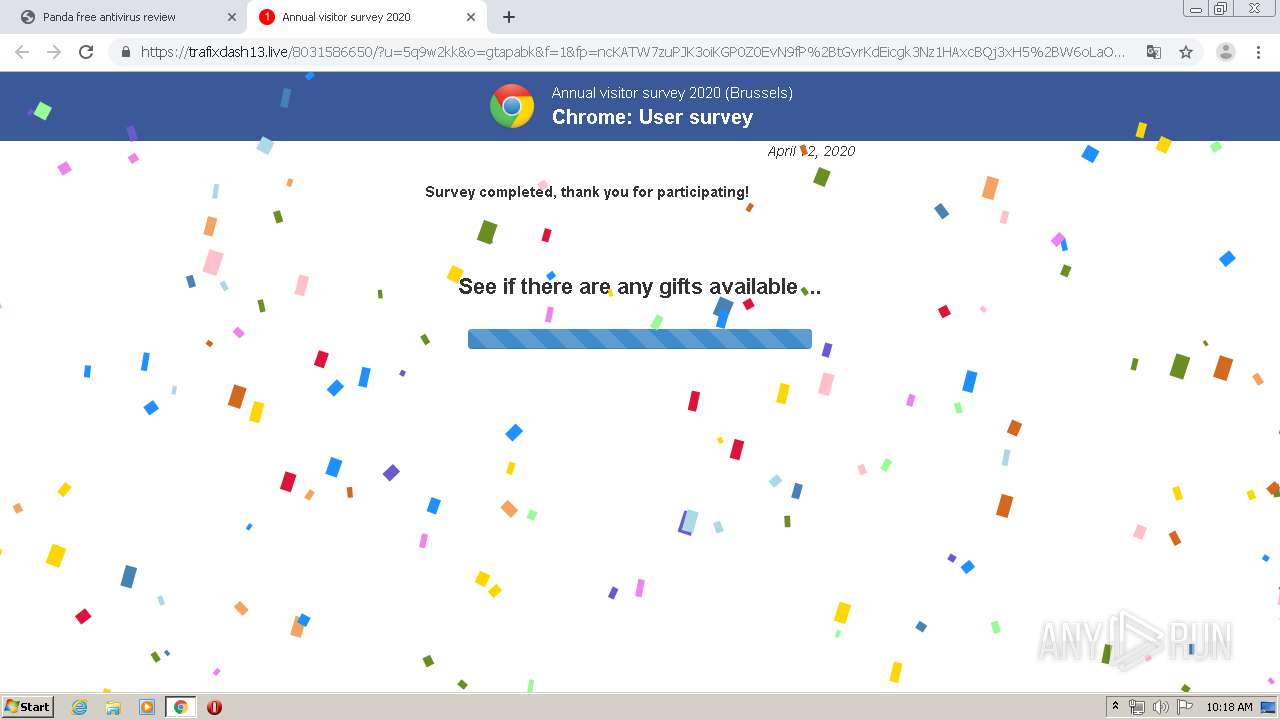The height and width of the screenshot is (720, 1280).
Task: Launch Internet Explorer from taskbar
Action: (80, 707)
